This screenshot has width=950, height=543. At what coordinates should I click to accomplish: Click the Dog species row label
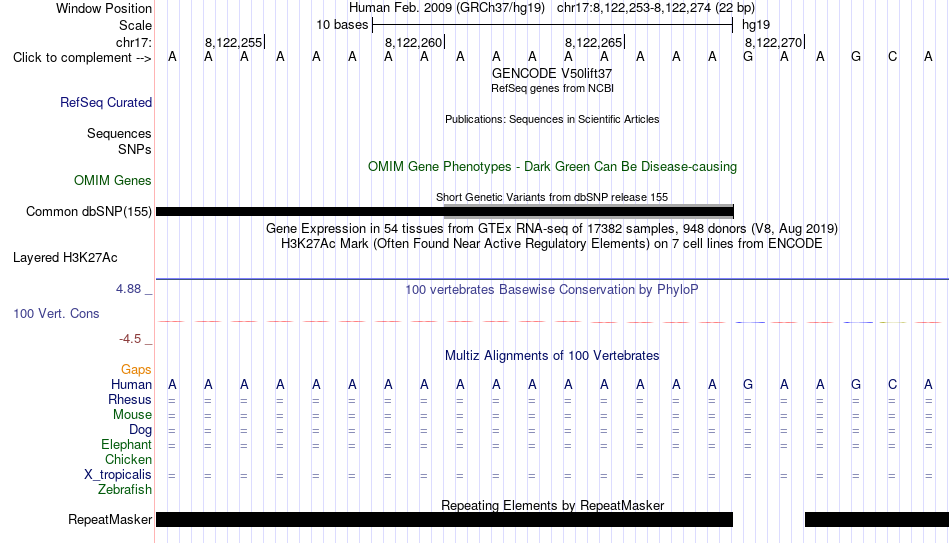click(x=141, y=430)
